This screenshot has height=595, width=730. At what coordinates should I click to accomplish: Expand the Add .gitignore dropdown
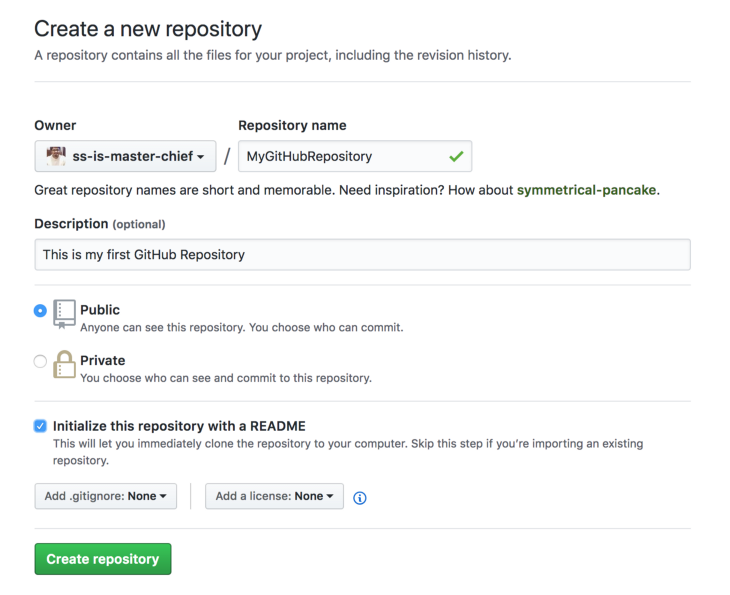[x=106, y=496]
